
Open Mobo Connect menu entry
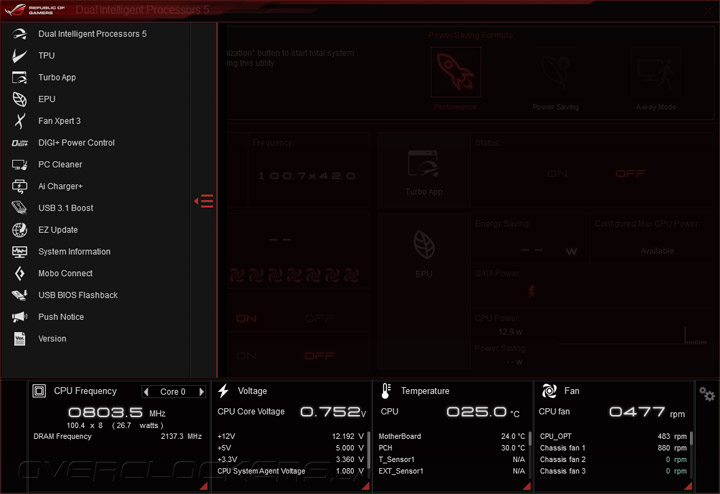[x=65, y=273]
